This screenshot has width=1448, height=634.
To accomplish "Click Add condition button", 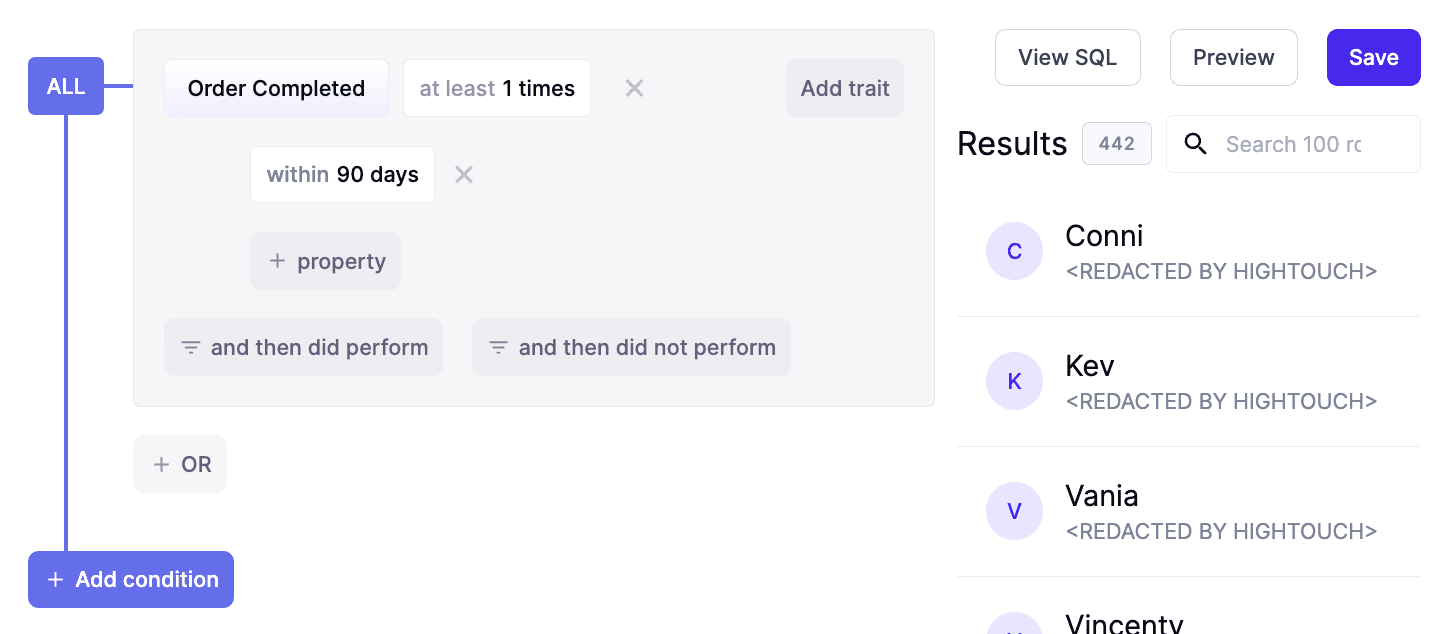I will (x=131, y=579).
